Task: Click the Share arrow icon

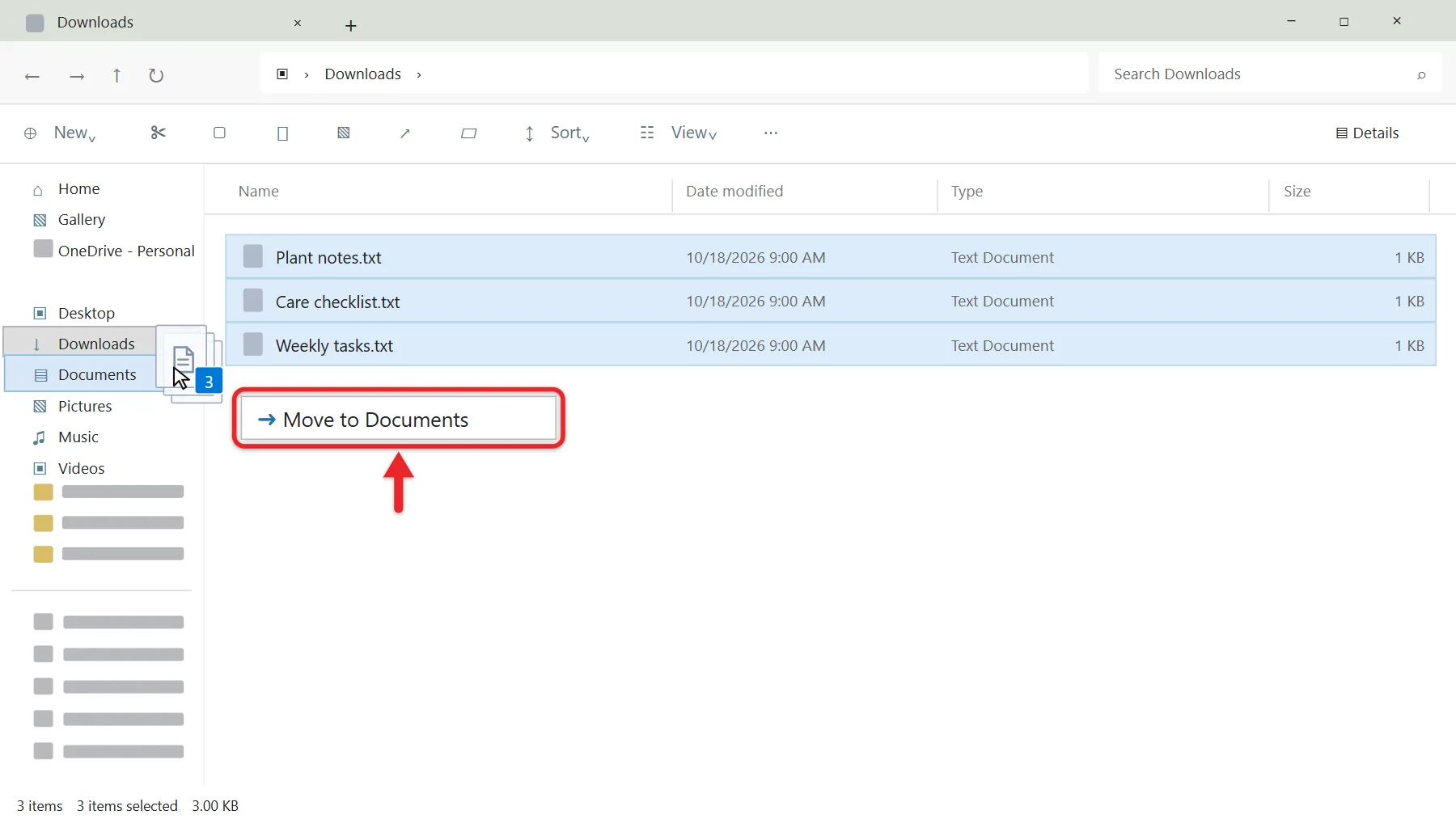Action: point(405,133)
